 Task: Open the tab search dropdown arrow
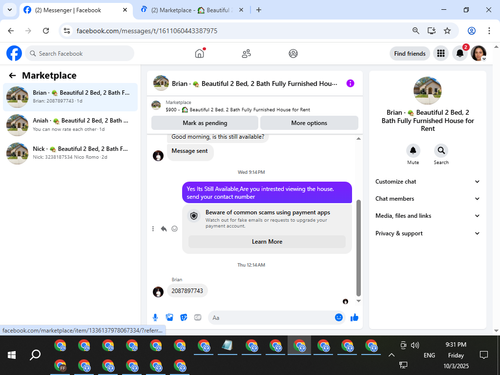click(x=10, y=10)
